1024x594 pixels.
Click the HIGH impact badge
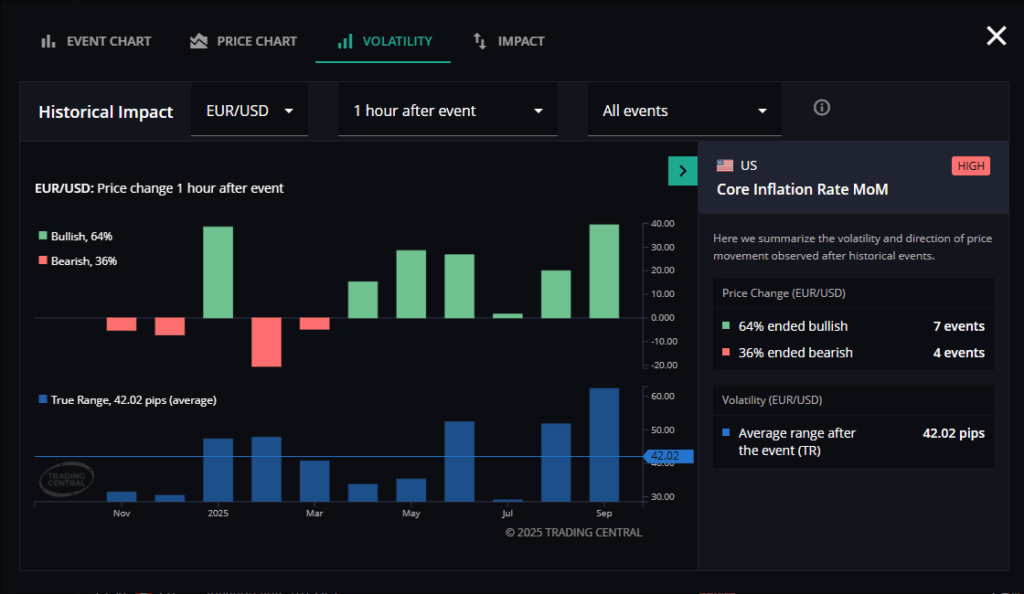970,166
